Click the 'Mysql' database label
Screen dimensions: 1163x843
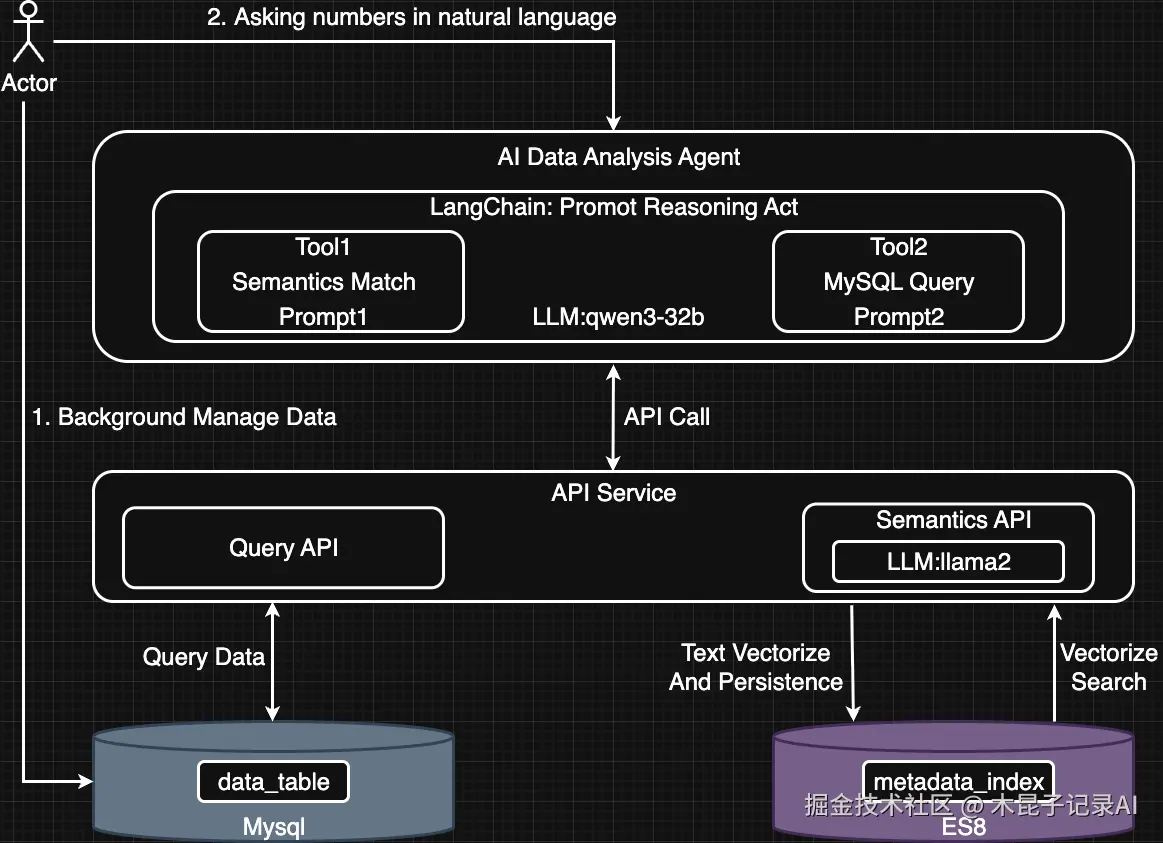pyautogui.click(x=274, y=827)
